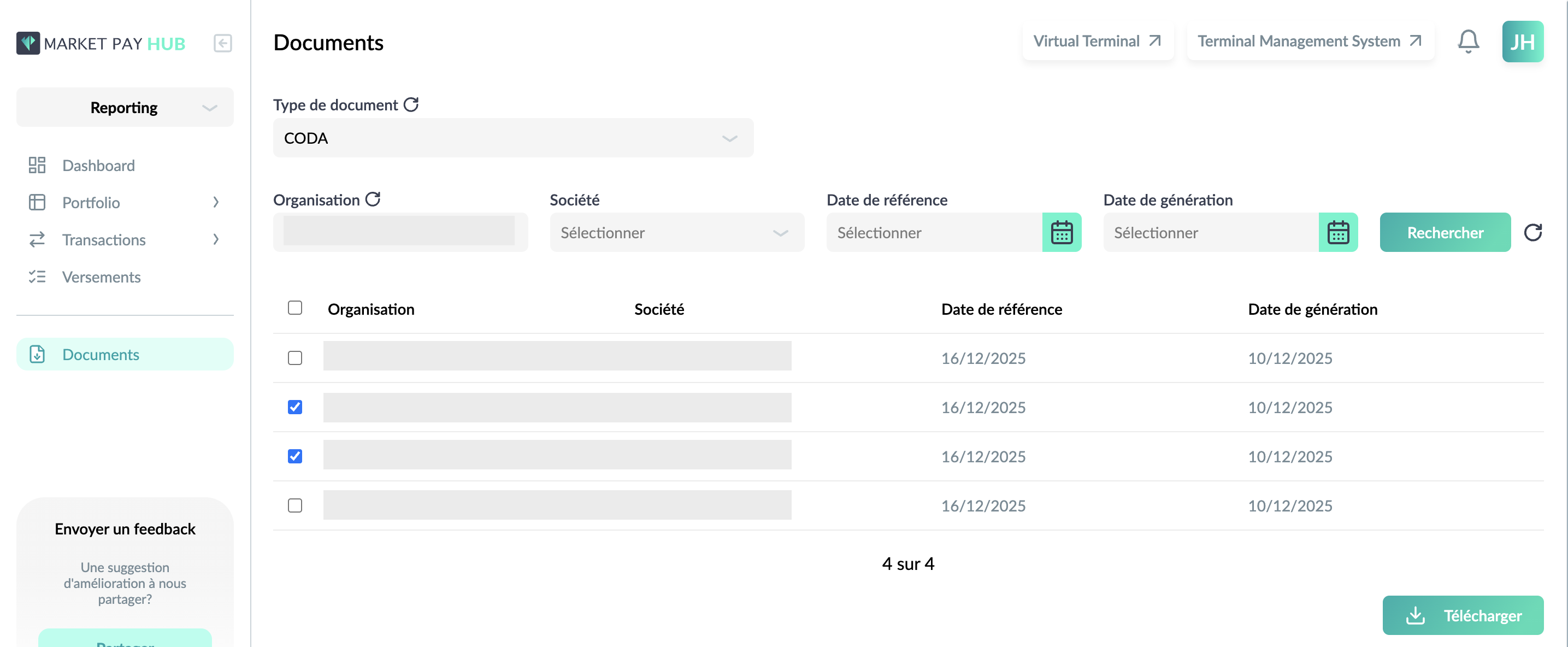Open Date de référence calendar picker
The height and width of the screenshot is (647, 1568).
pyautogui.click(x=1062, y=232)
